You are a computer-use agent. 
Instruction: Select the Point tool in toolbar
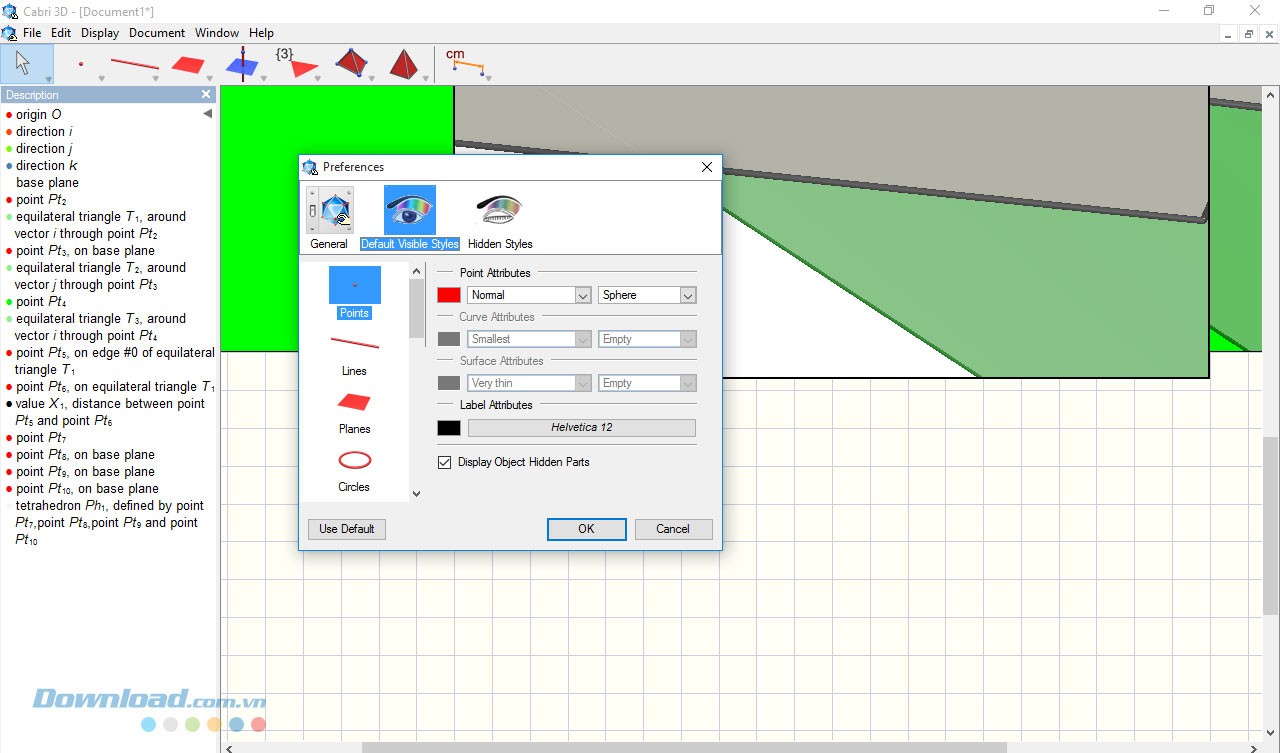(81, 64)
